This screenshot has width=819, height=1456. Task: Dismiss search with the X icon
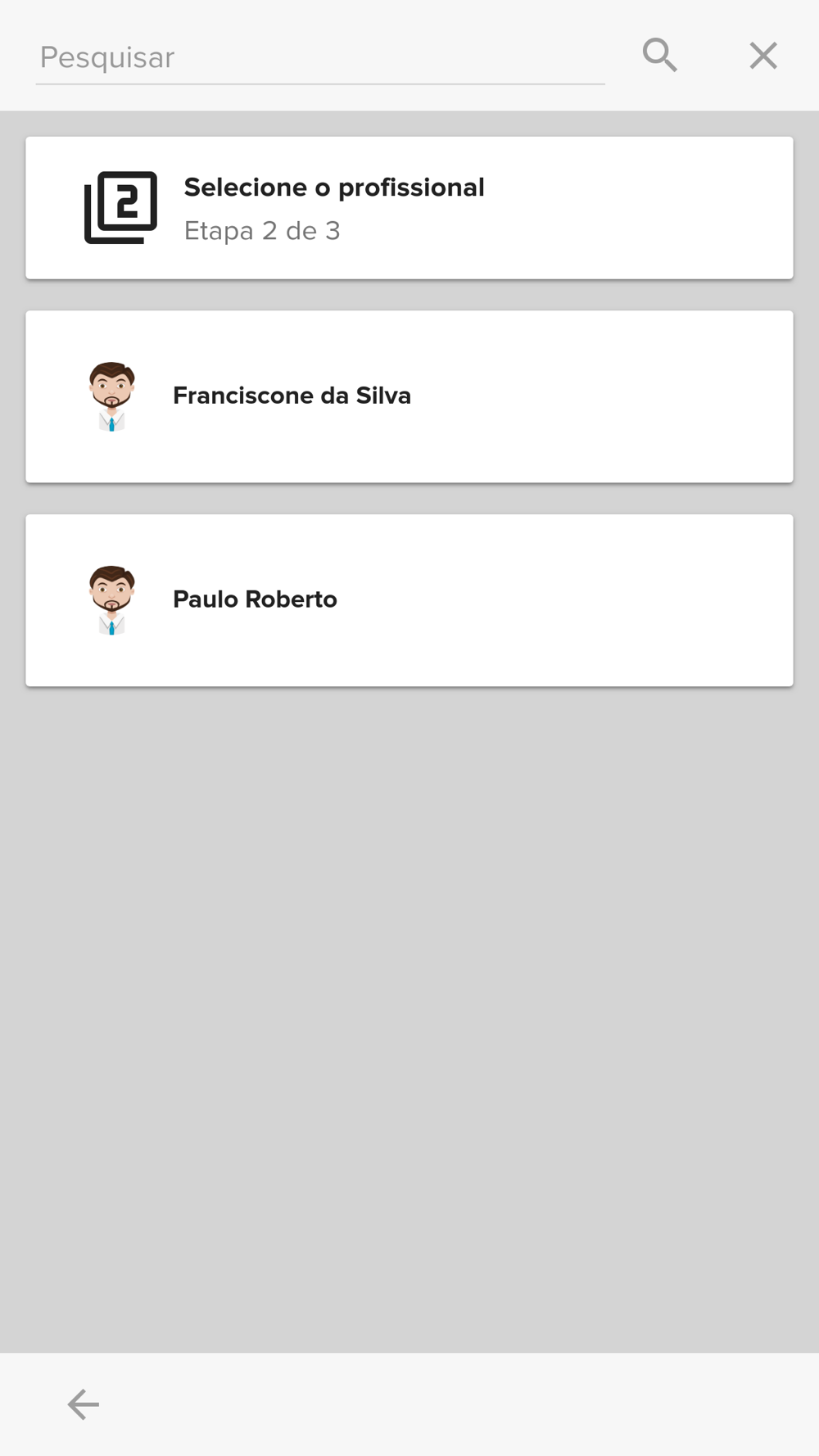coord(763,56)
